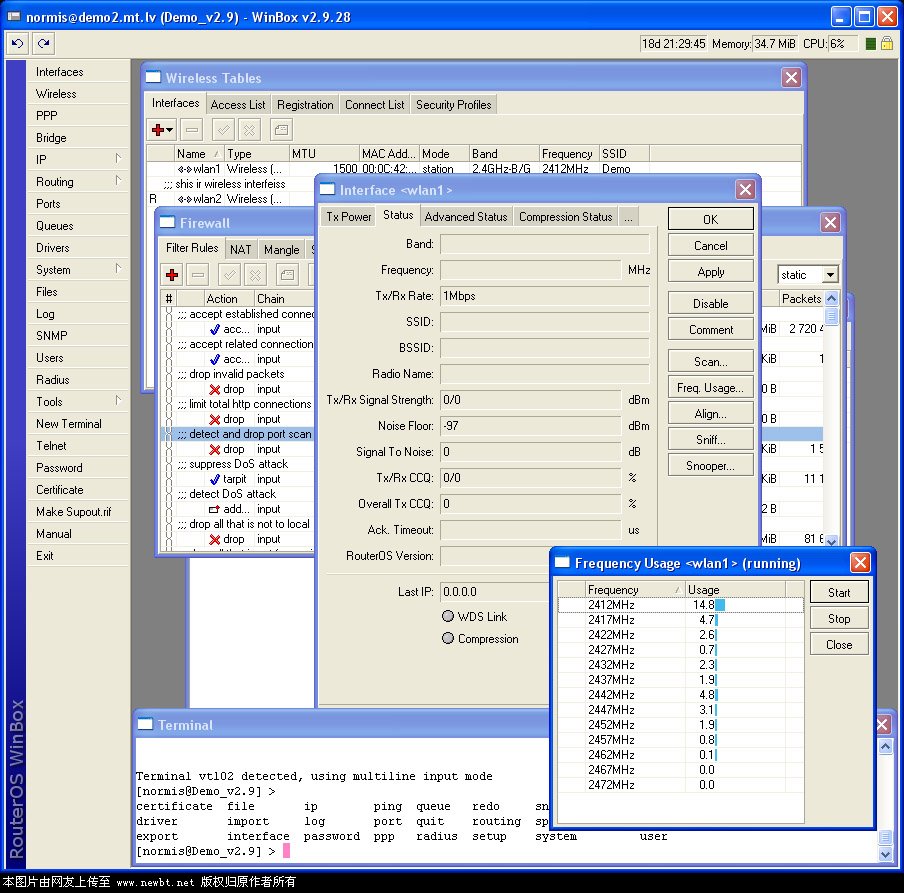Click the Noise Floor field showing -97
The width and height of the screenshot is (904, 893).
(x=530, y=426)
